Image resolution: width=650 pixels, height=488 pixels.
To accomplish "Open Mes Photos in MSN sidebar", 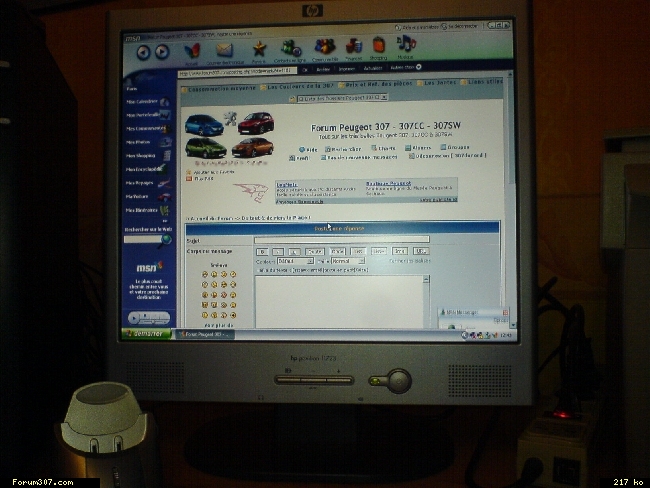I will (148, 142).
